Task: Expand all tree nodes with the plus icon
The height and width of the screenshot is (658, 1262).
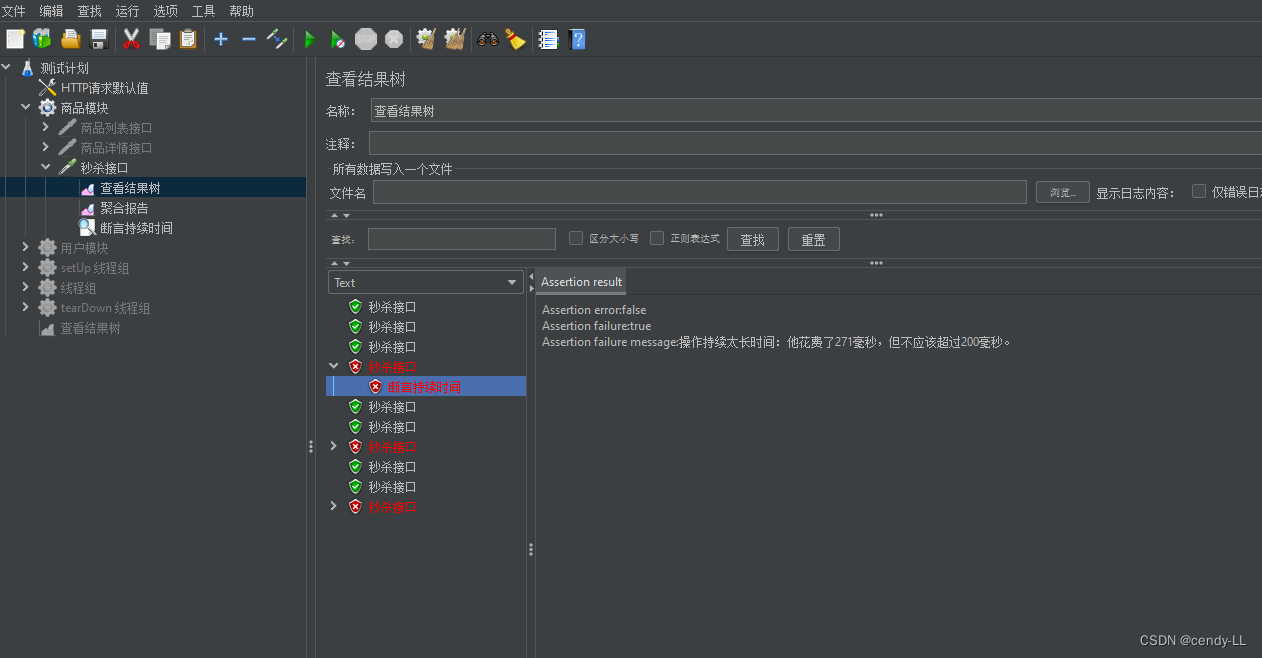Action: click(221, 39)
